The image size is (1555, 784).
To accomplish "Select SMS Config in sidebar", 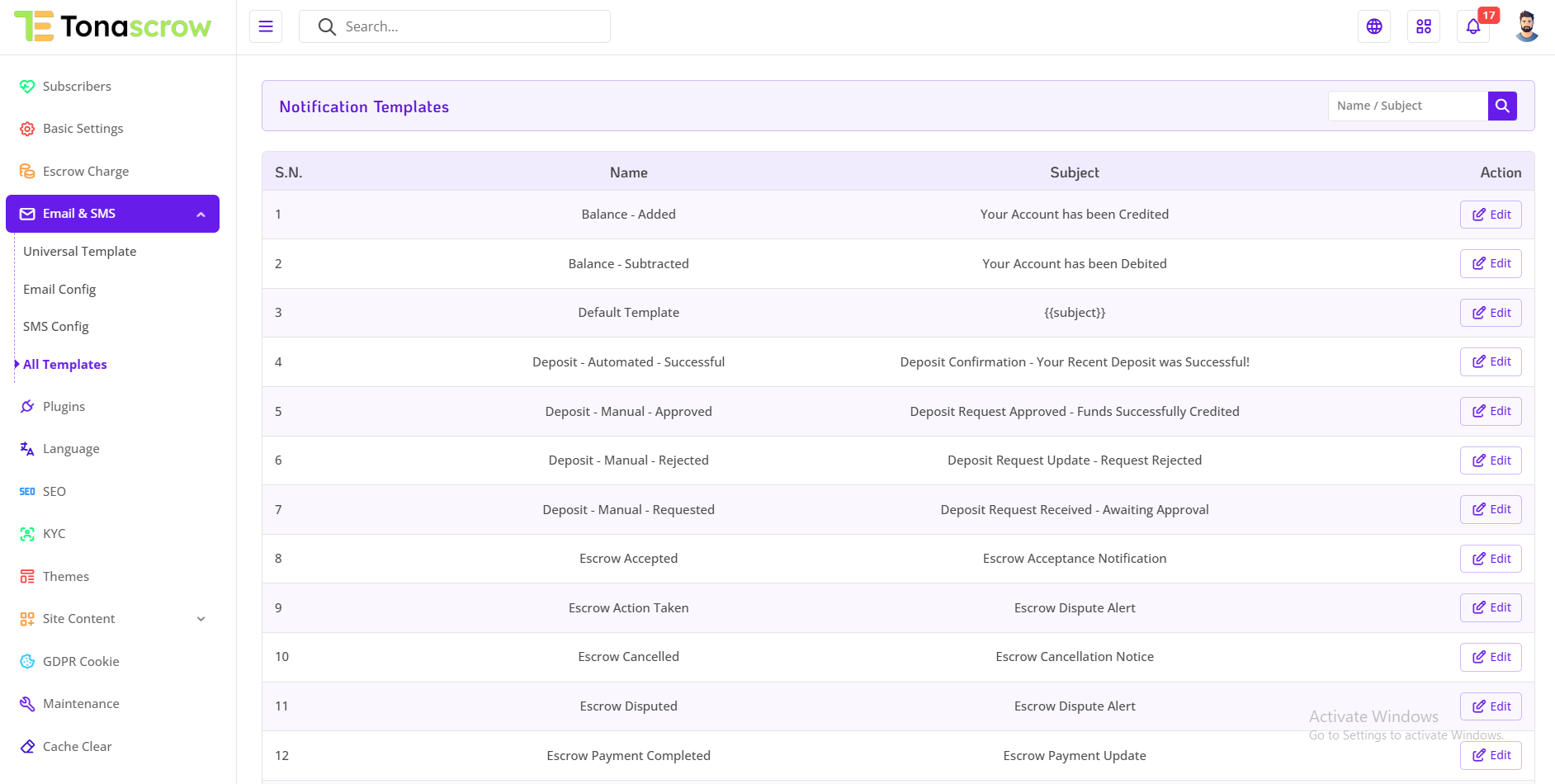I will click(x=56, y=327).
